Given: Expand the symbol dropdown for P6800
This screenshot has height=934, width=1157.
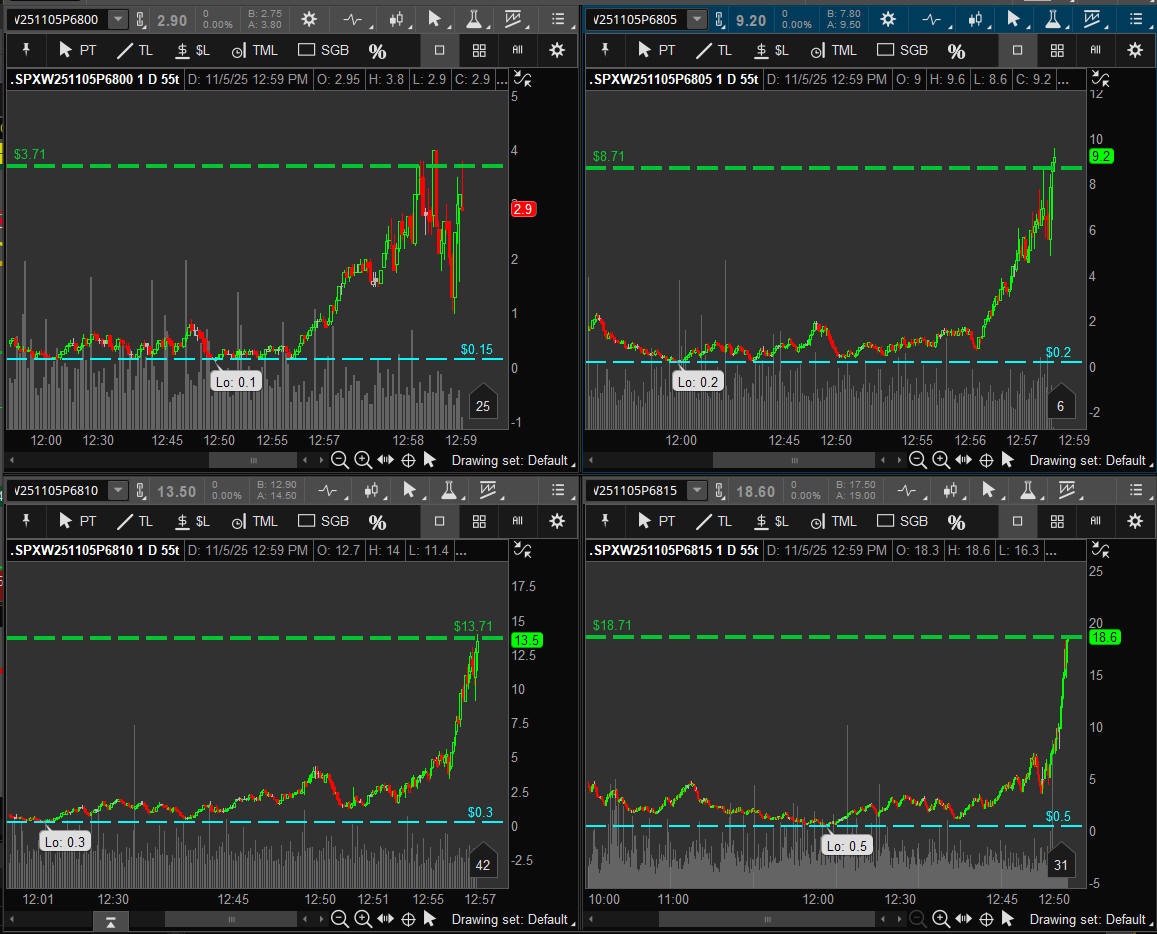Looking at the screenshot, I should 118,19.
